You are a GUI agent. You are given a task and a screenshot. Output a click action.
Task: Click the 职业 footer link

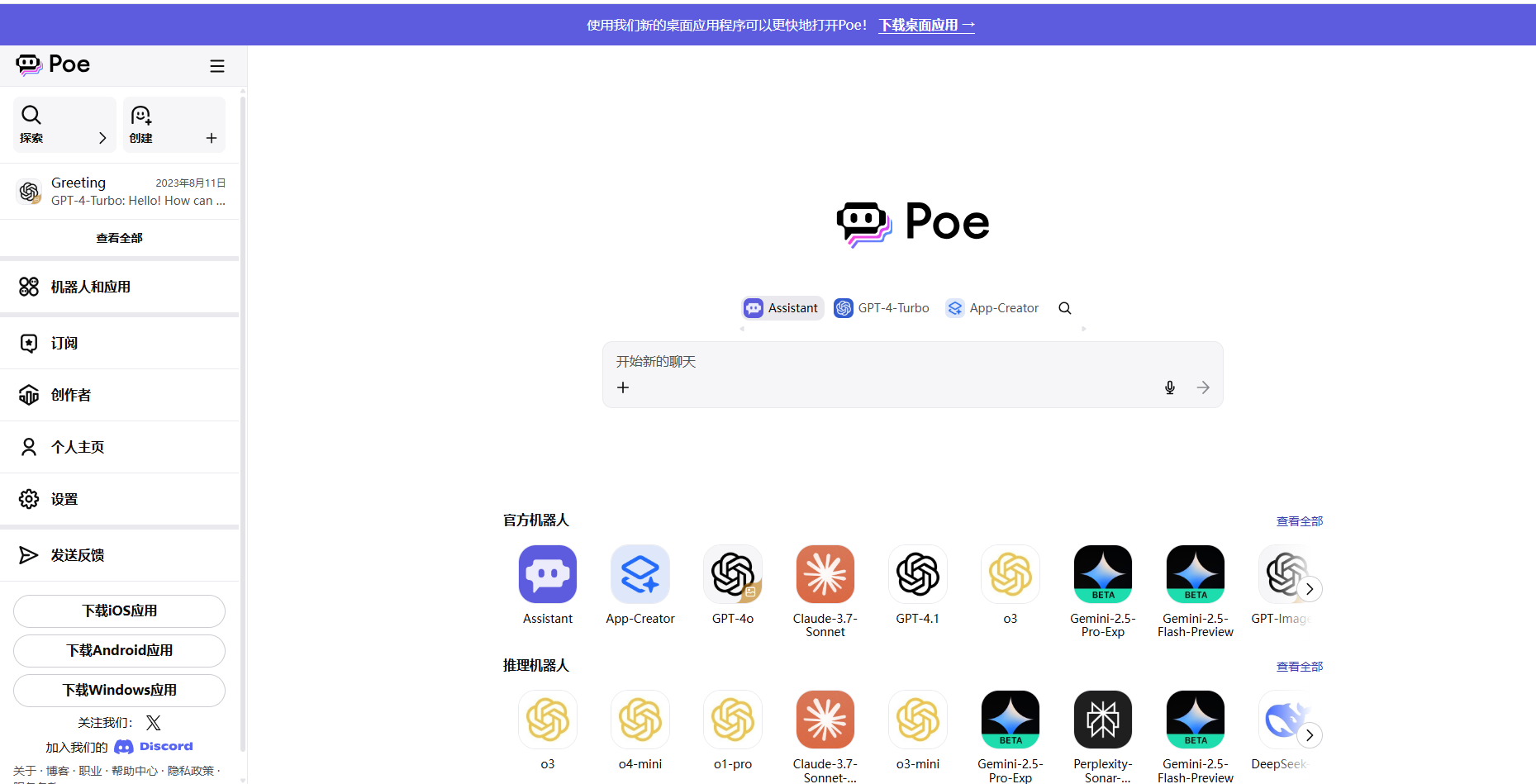(90, 771)
